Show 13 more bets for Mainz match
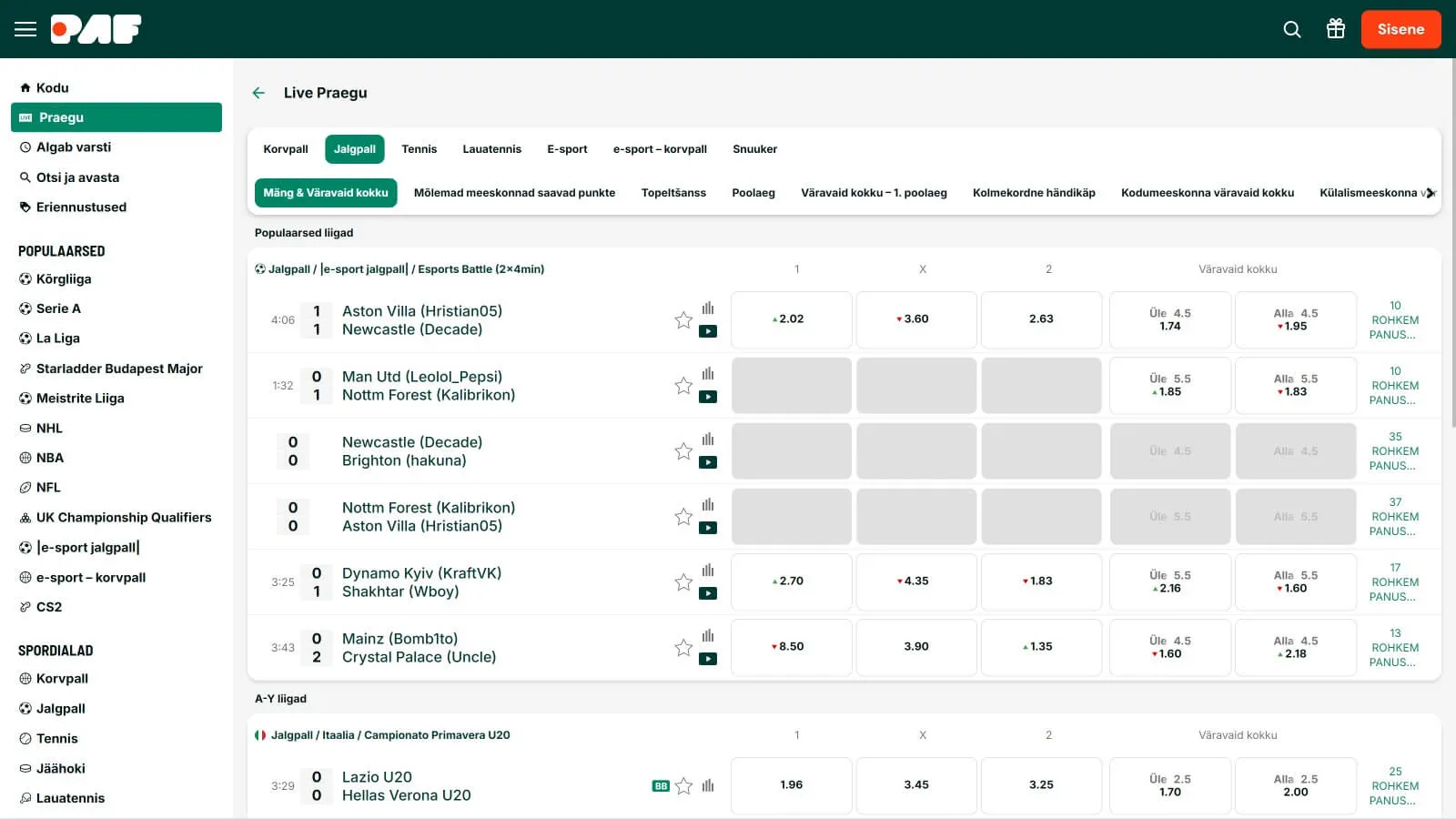1456x819 pixels. [x=1394, y=648]
